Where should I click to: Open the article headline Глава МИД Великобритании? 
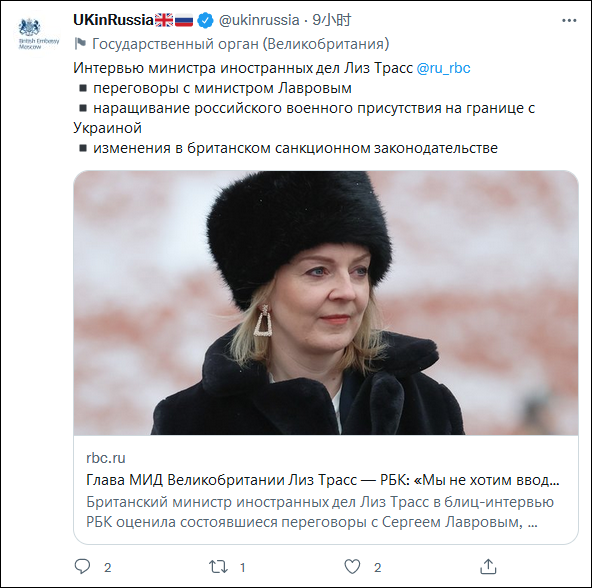click(x=323, y=480)
